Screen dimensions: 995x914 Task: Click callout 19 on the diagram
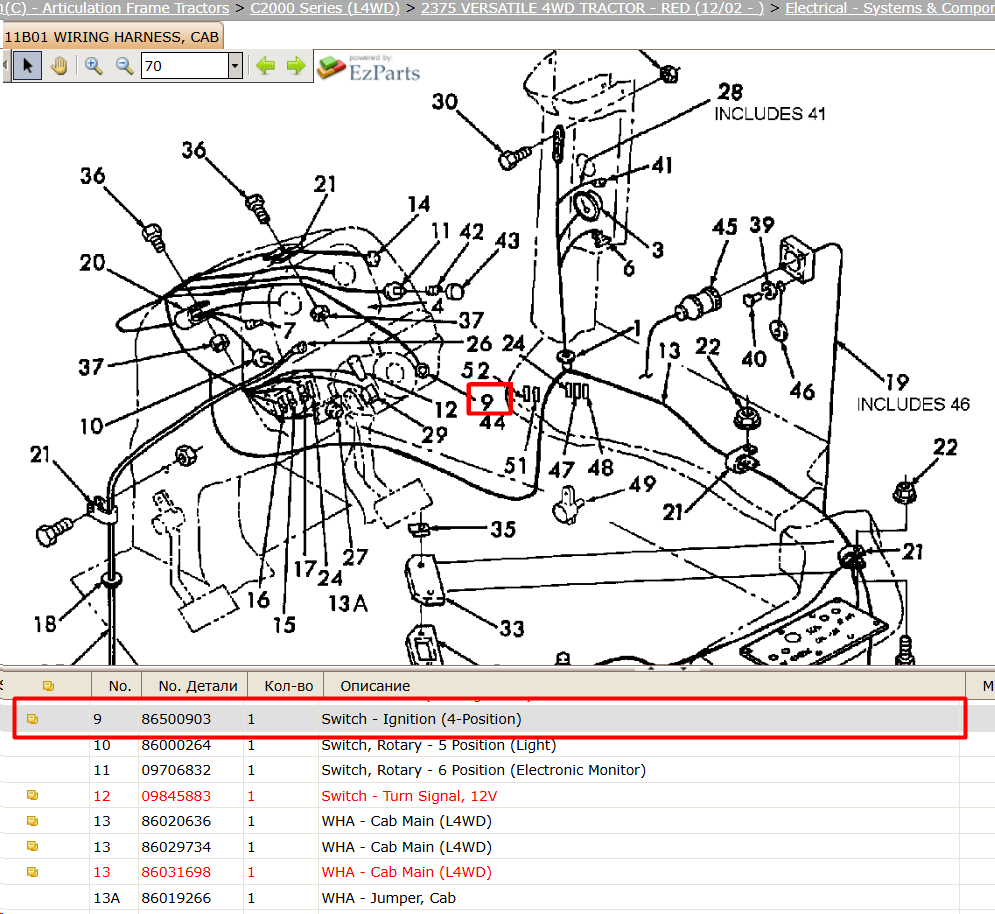click(x=897, y=382)
